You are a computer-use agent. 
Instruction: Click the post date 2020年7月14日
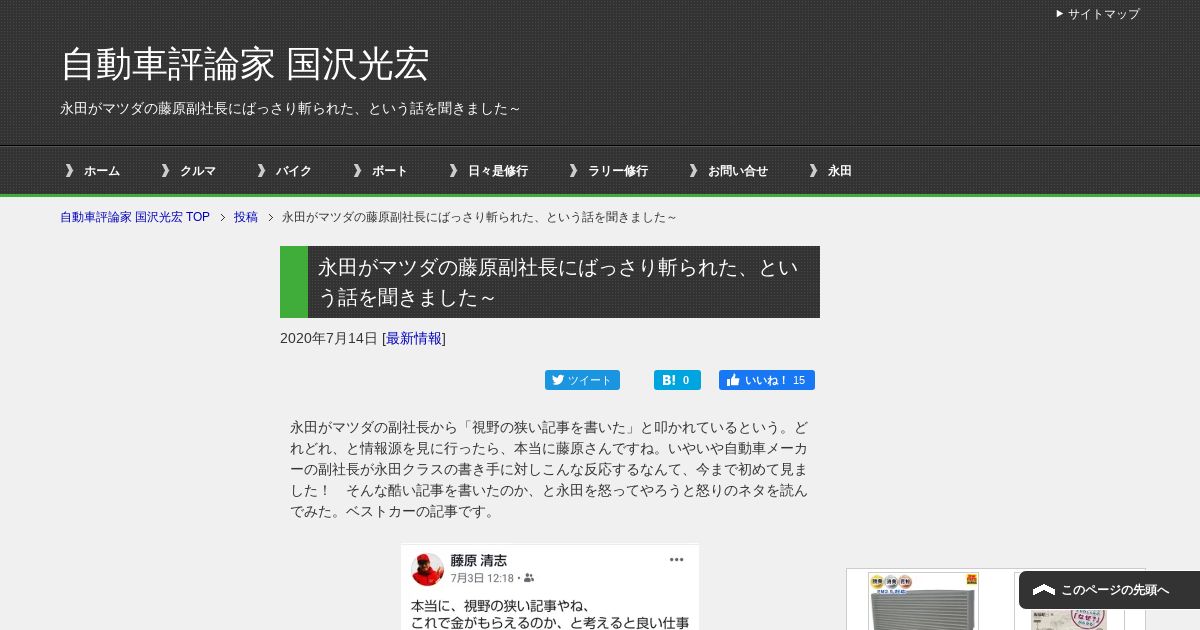click(329, 338)
